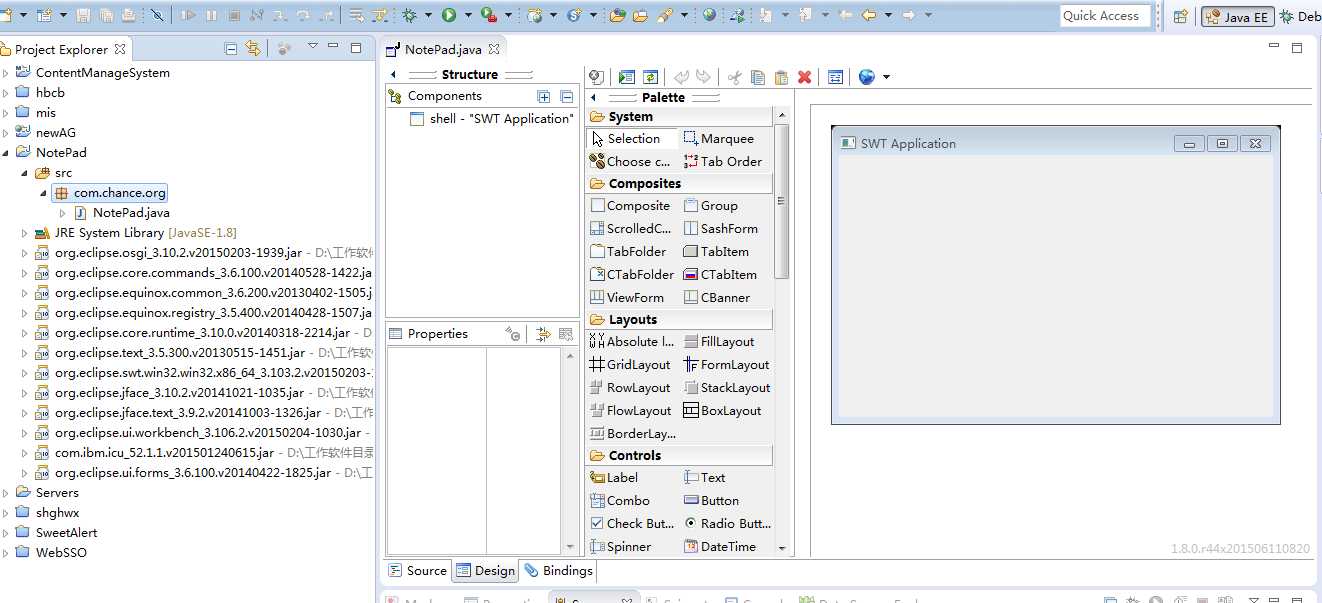The image size is (1322, 603).
Task: Choose CTabFolder in the palette
Action: pyautogui.click(x=633, y=274)
